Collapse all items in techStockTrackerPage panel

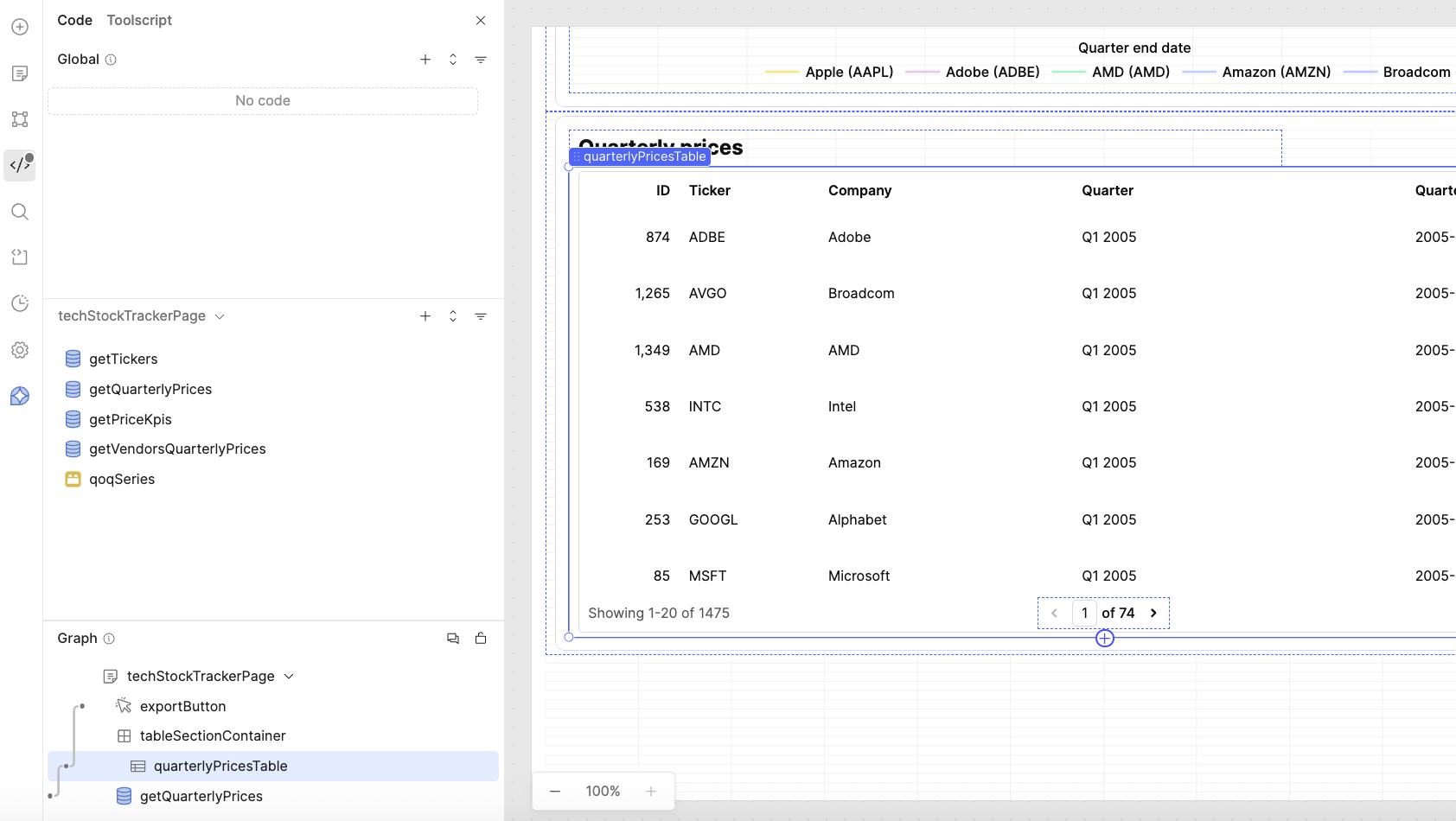(x=452, y=316)
